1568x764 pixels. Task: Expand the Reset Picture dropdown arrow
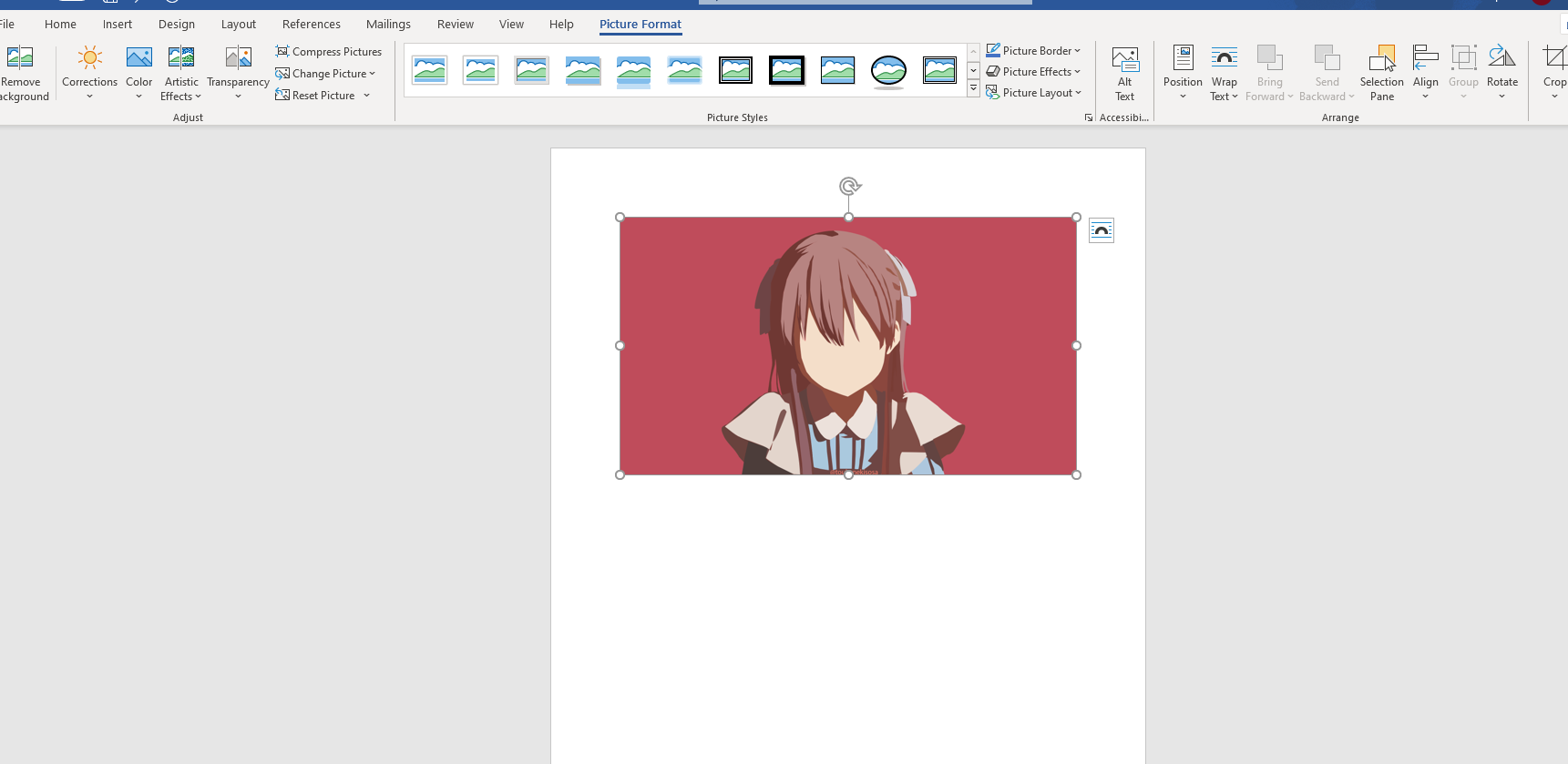point(367,96)
